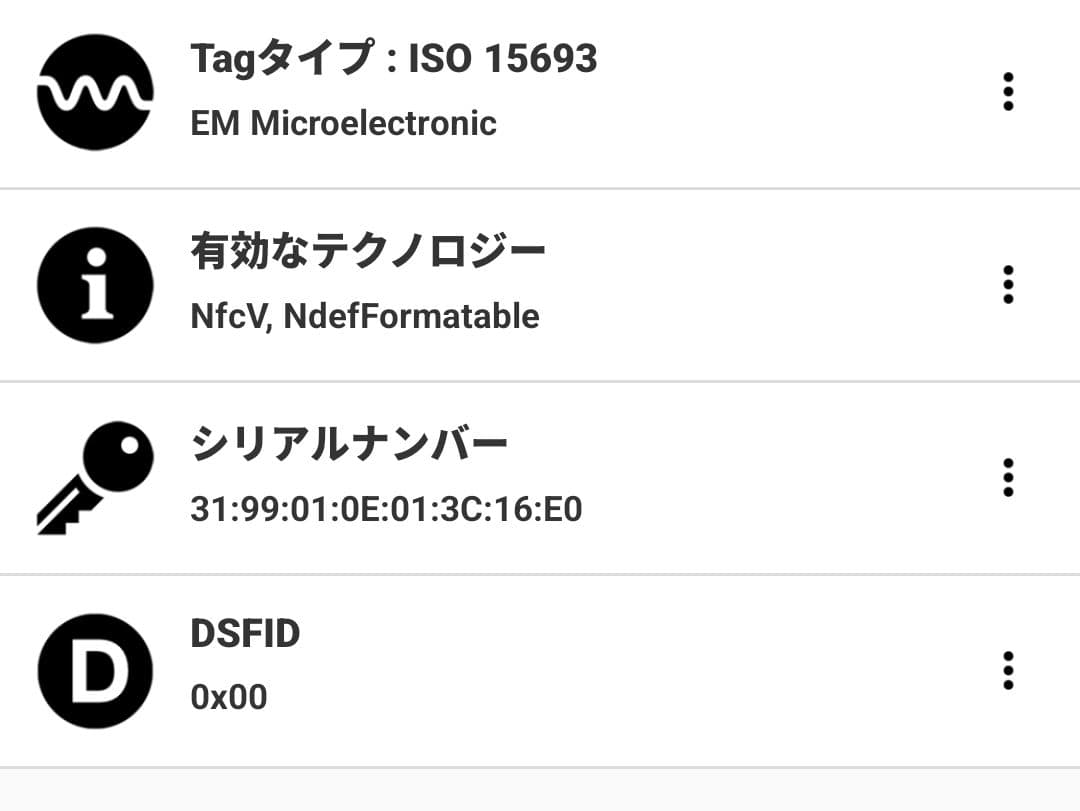Tap the 0x00 DSFID value

click(230, 697)
